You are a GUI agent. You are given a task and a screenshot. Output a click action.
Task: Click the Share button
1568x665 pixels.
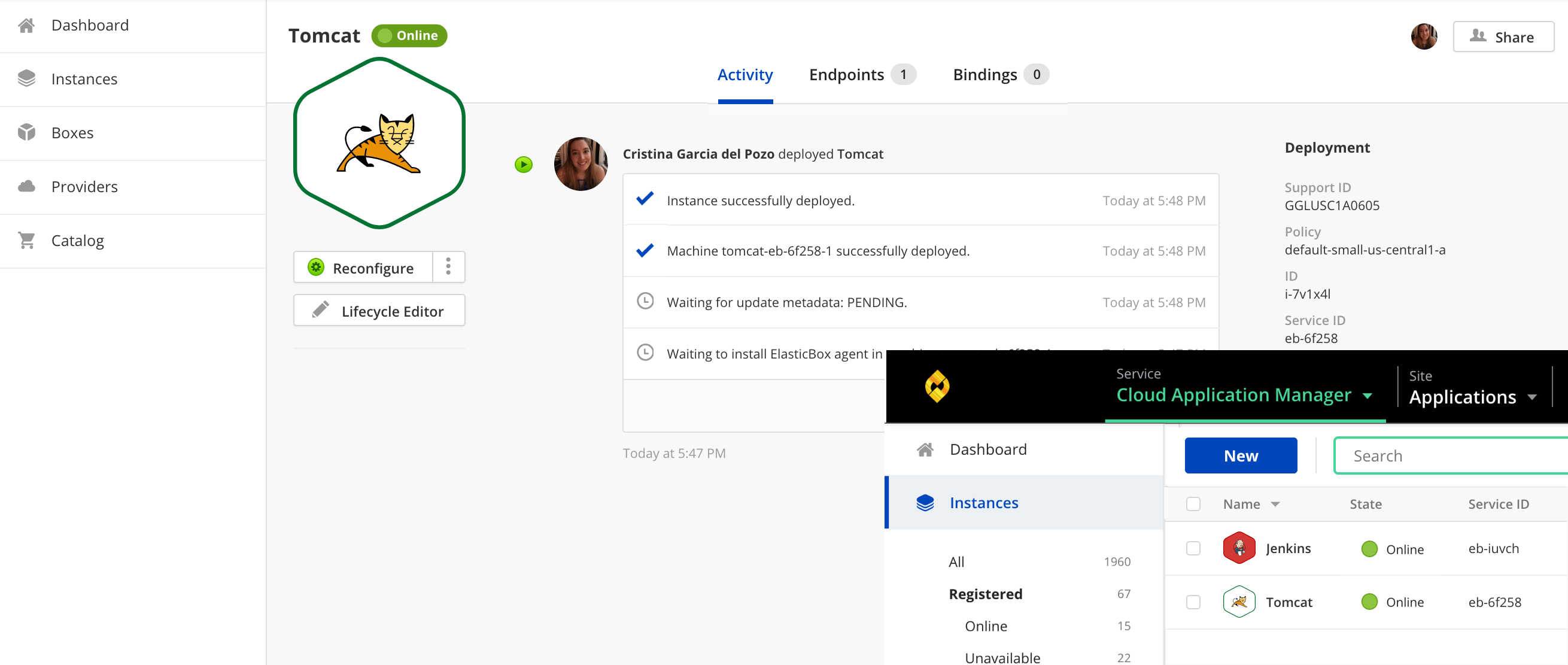coord(1503,37)
